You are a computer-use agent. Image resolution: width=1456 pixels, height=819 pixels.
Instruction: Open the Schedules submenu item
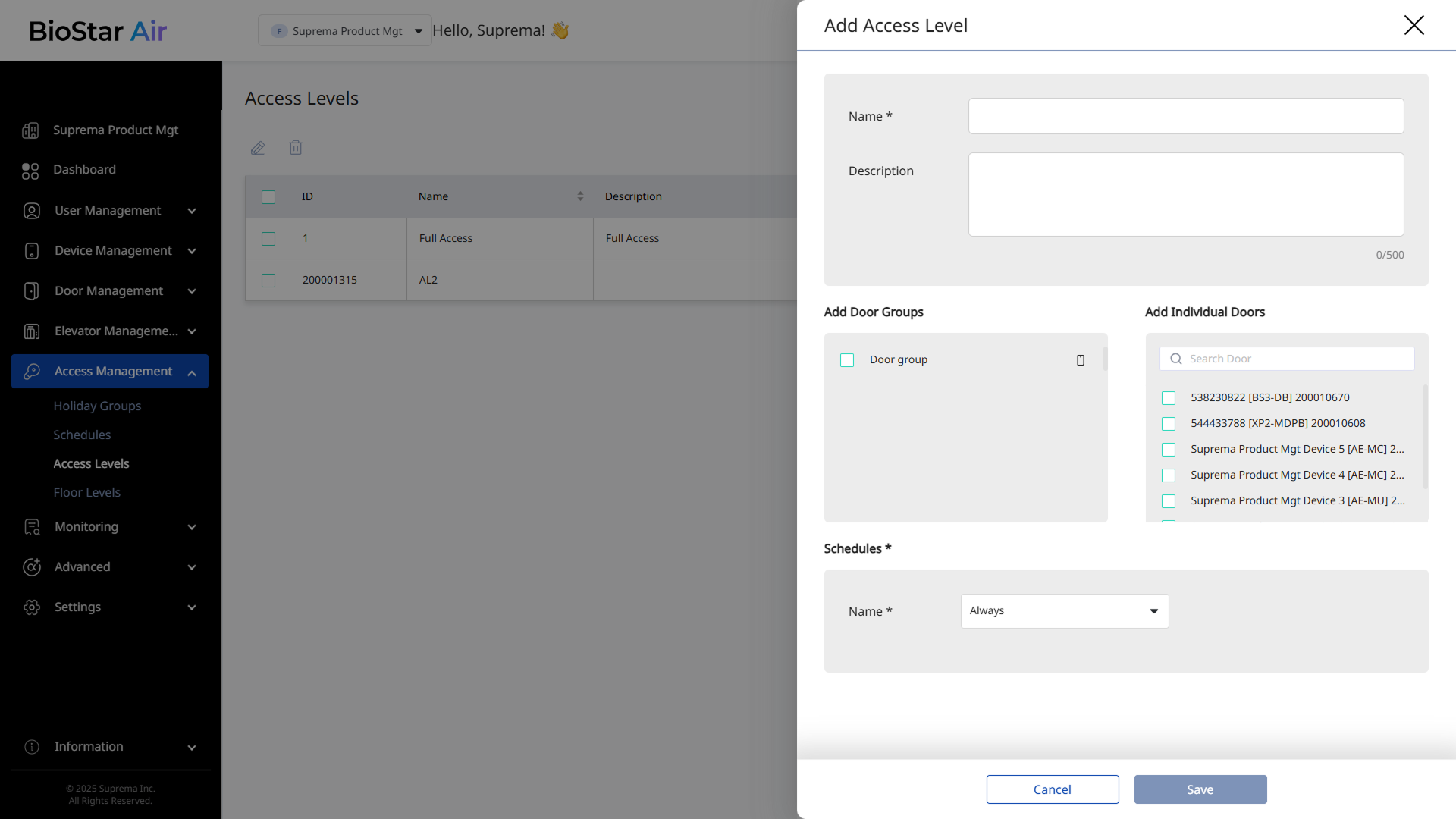point(82,435)
